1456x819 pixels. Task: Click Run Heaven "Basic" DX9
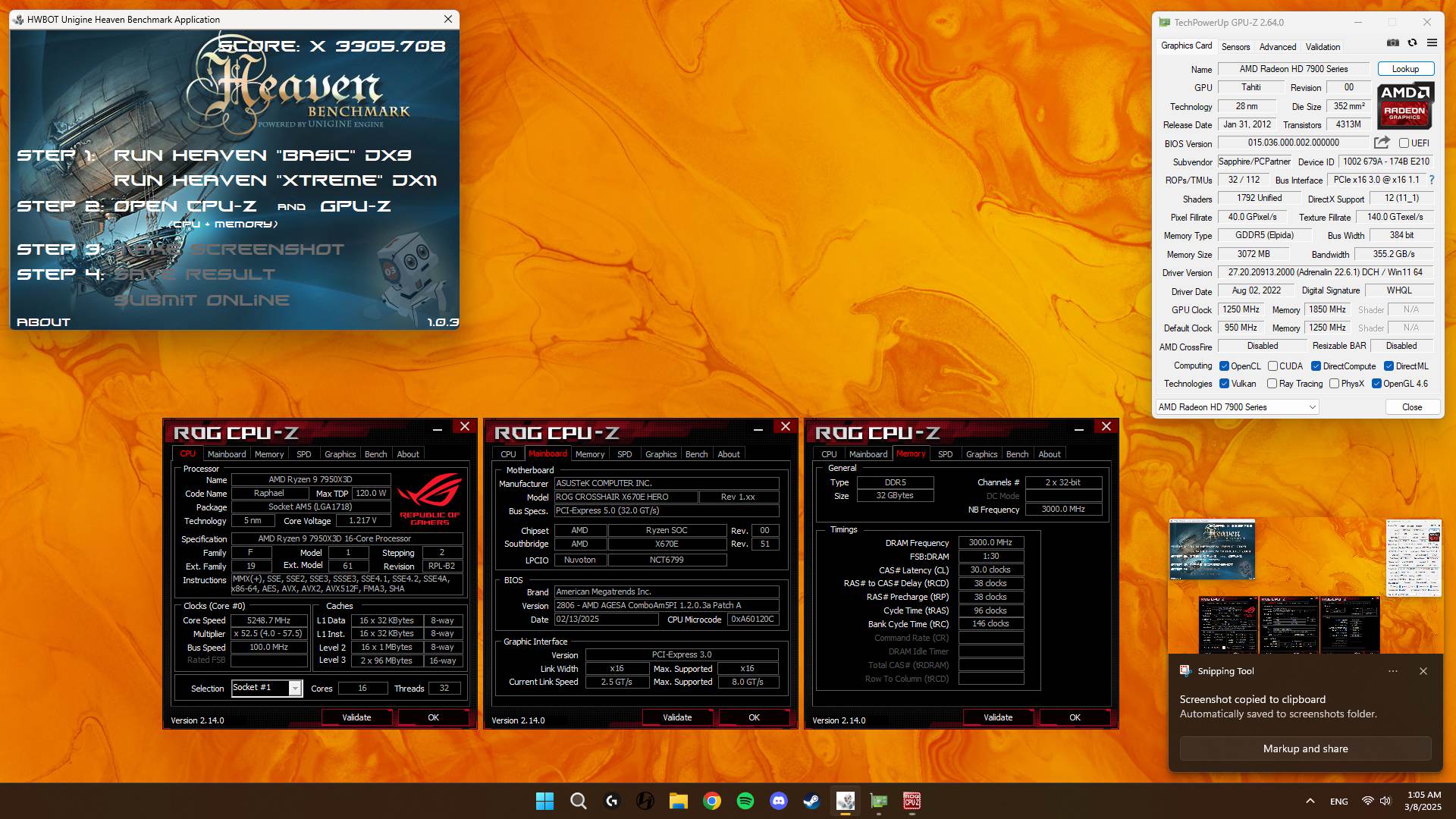pos(262,155)
